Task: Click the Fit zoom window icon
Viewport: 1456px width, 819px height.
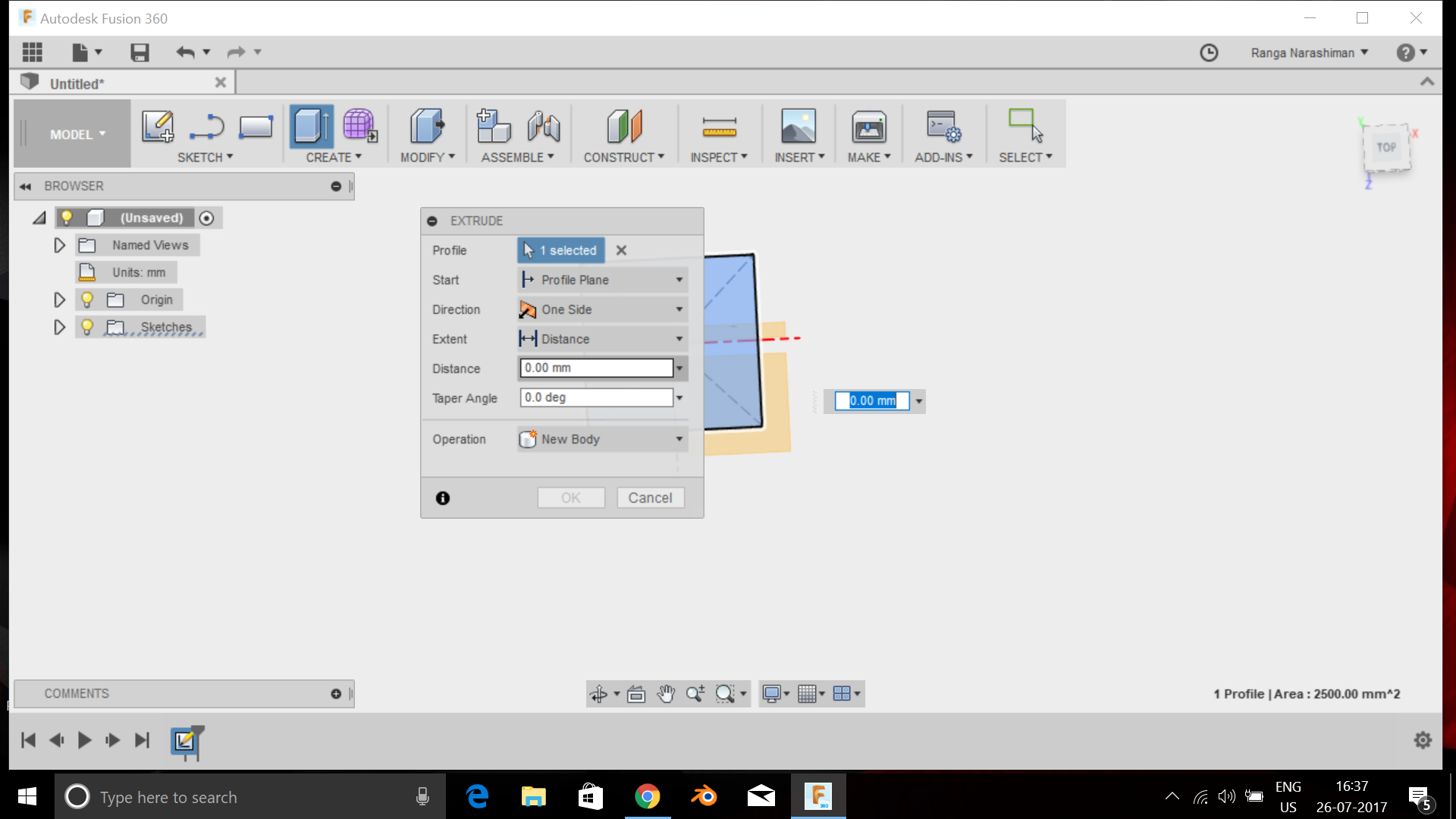Action: [726, 694]
